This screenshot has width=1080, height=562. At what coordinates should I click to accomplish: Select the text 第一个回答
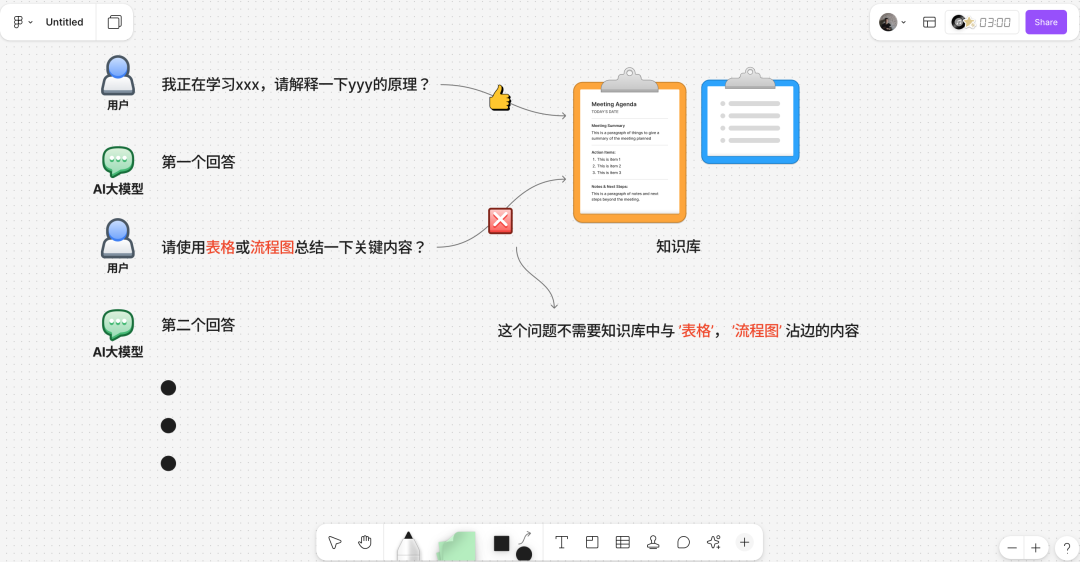pos(198,162)
